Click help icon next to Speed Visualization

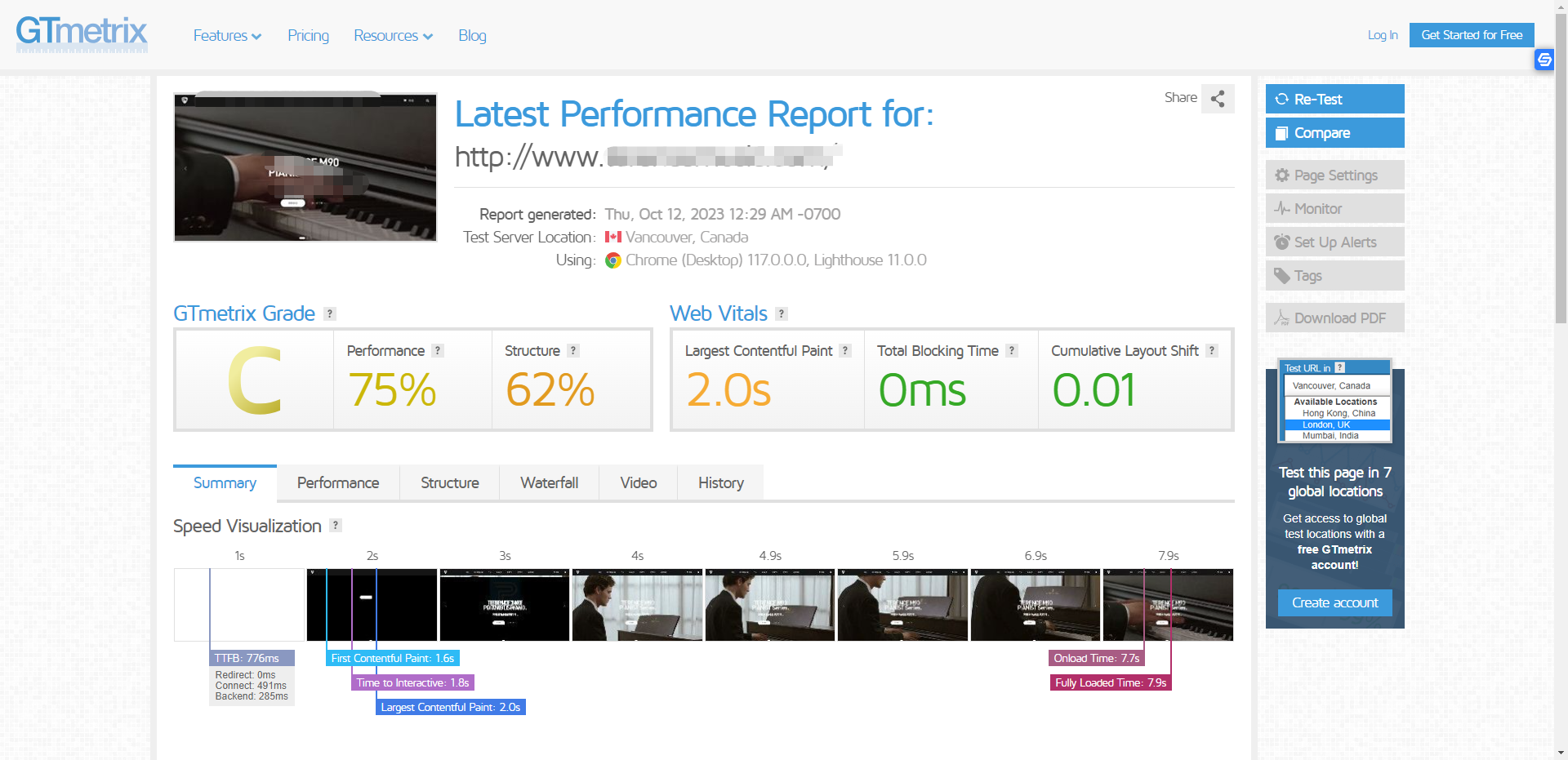point(336,526)
